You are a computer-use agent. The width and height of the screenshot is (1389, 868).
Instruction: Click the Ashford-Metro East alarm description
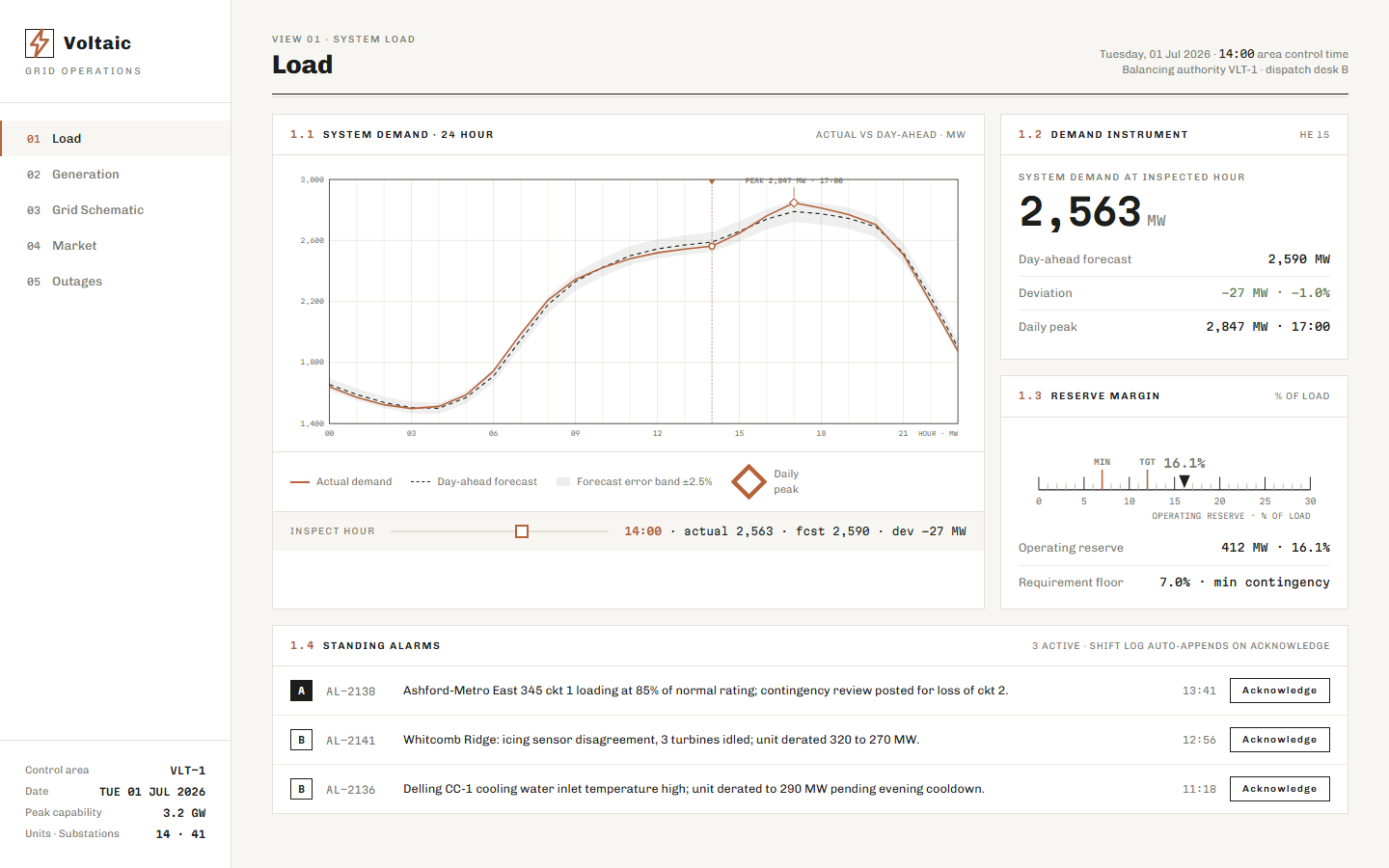click(x=705, y=691)
